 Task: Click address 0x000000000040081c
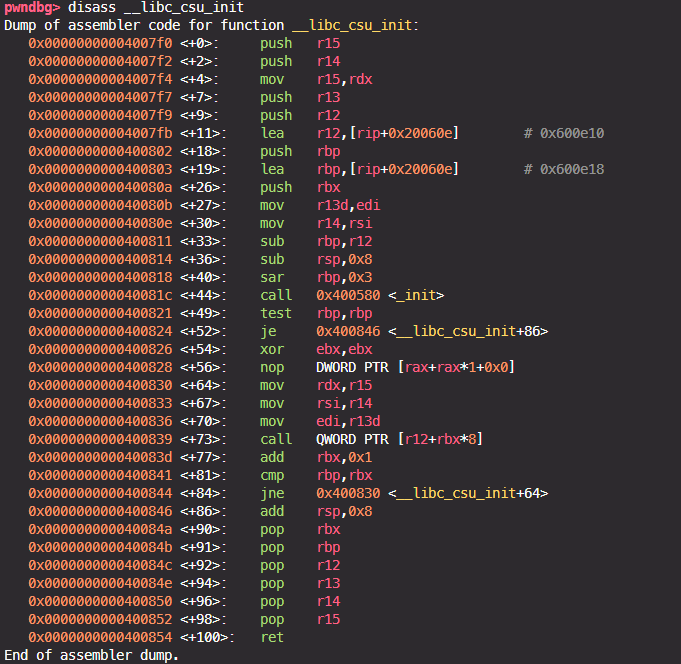coord(100,295)
